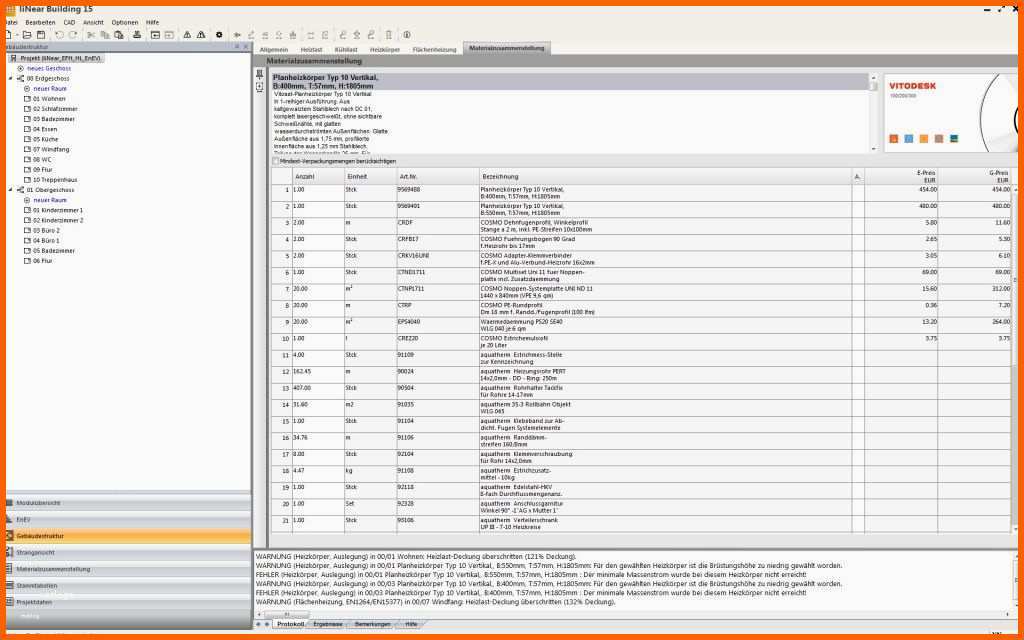The image size is (1024, 640).
Task: Click the Copy toolbar icon
Action: tap(105, 35)
